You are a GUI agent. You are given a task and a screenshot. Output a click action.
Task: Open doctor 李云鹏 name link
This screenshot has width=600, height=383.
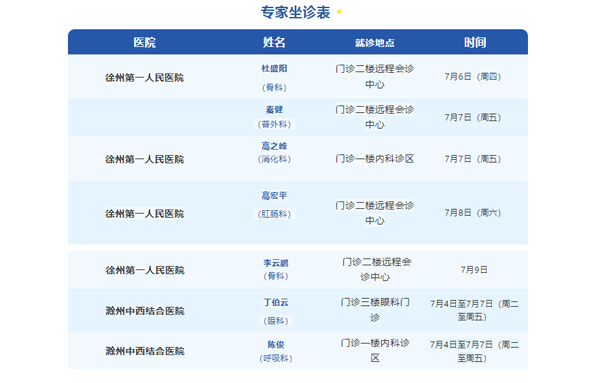coord(276,263)
